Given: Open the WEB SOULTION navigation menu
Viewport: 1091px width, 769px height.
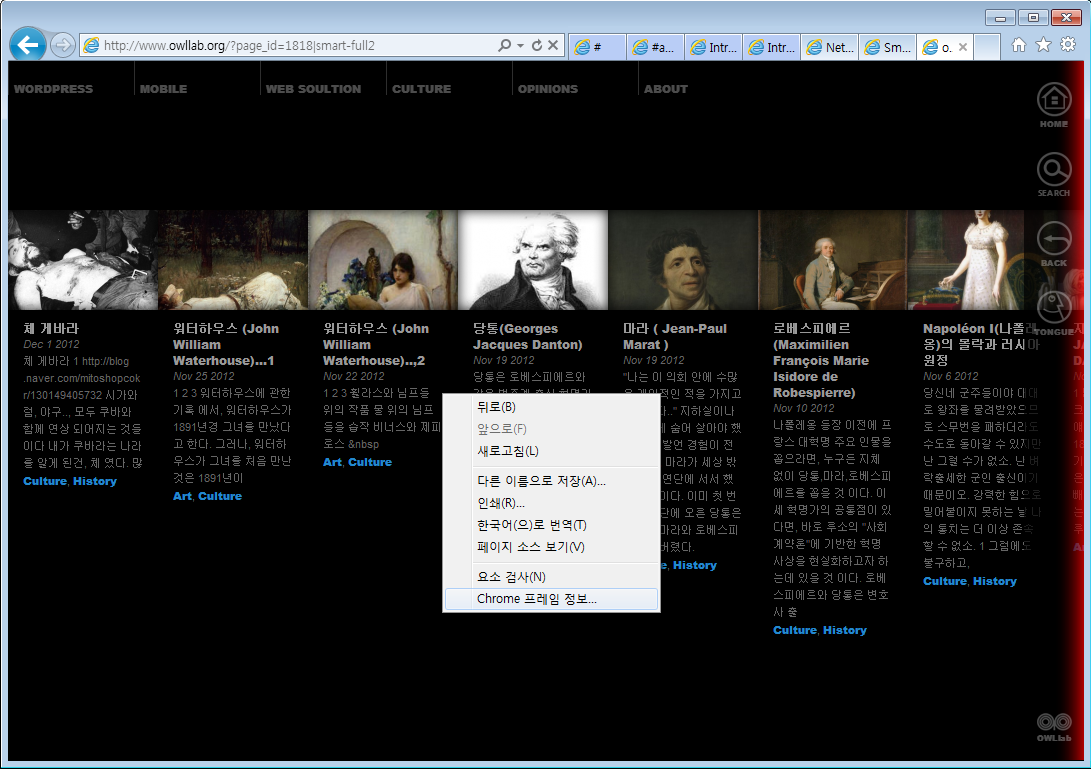Looking at the screenshot, I should coord(314,89).
